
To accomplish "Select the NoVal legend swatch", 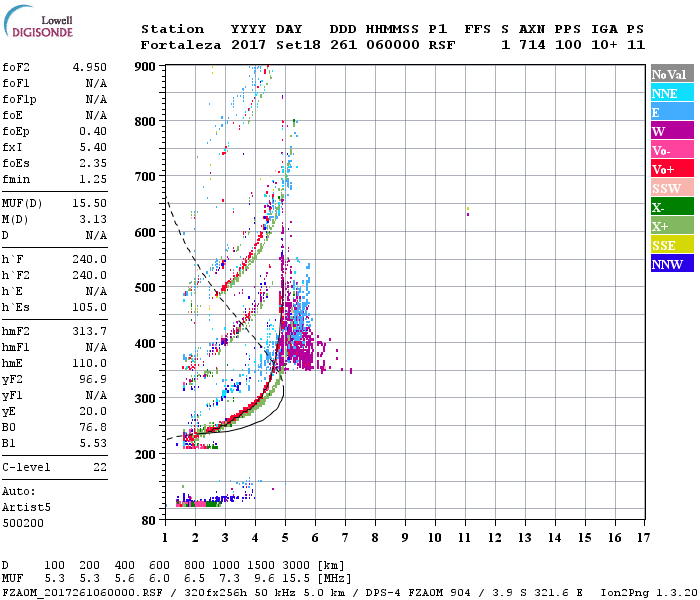I will coord(672,74).
